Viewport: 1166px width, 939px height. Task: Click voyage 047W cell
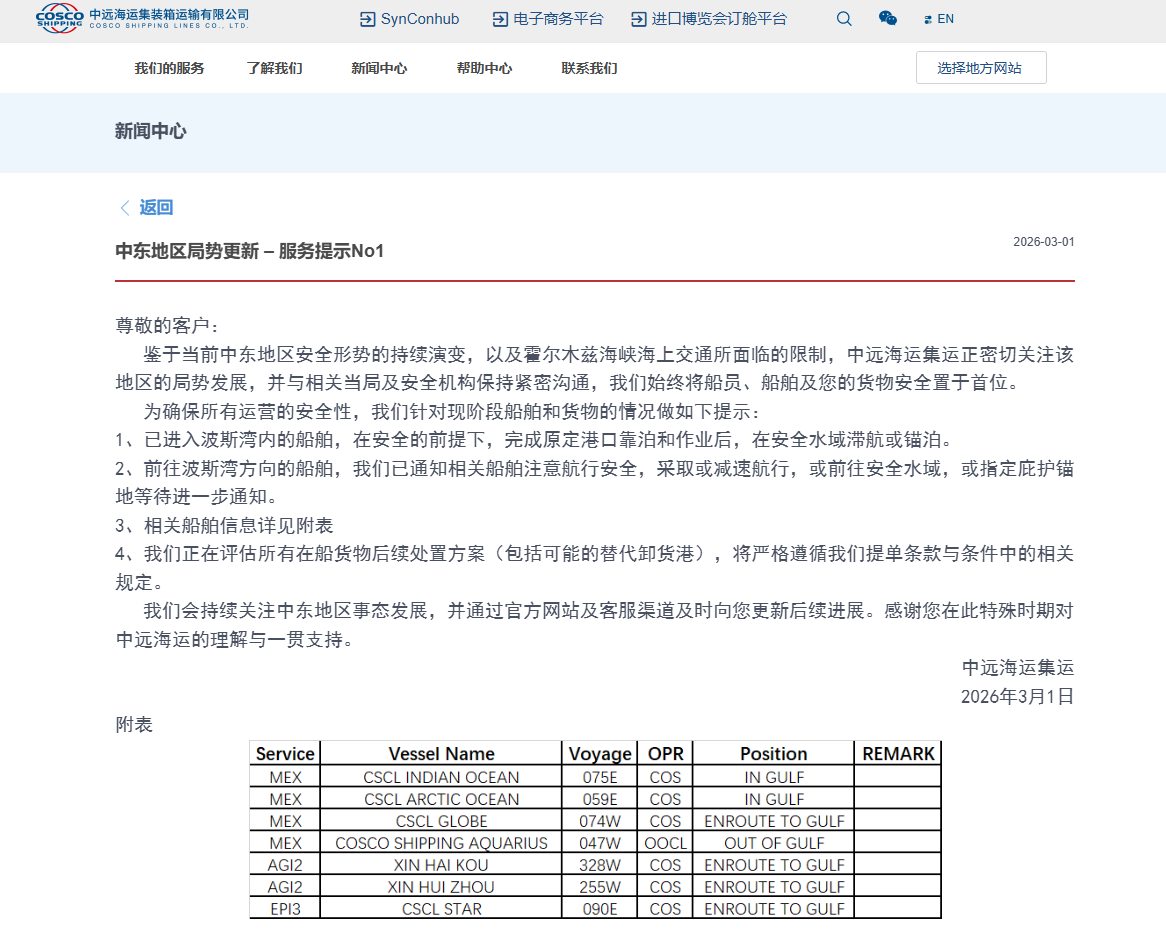coord(599,843)
